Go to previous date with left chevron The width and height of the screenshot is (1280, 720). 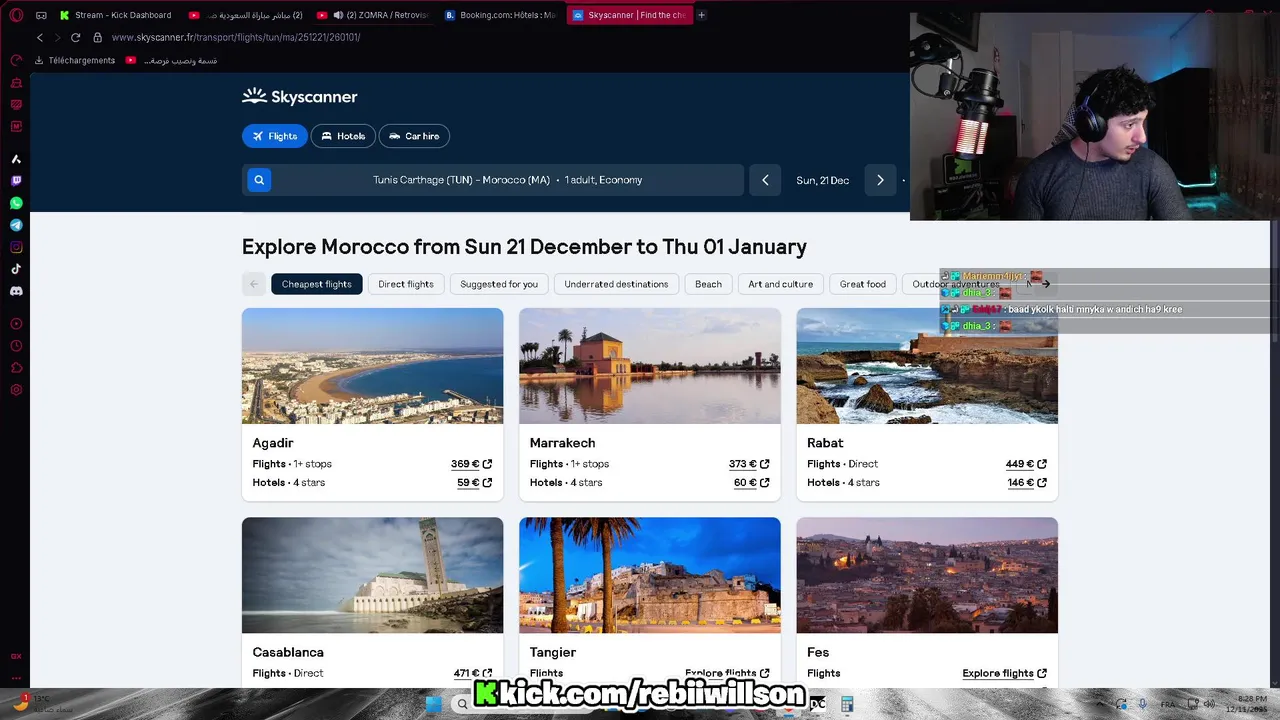(x=765, y=180)
